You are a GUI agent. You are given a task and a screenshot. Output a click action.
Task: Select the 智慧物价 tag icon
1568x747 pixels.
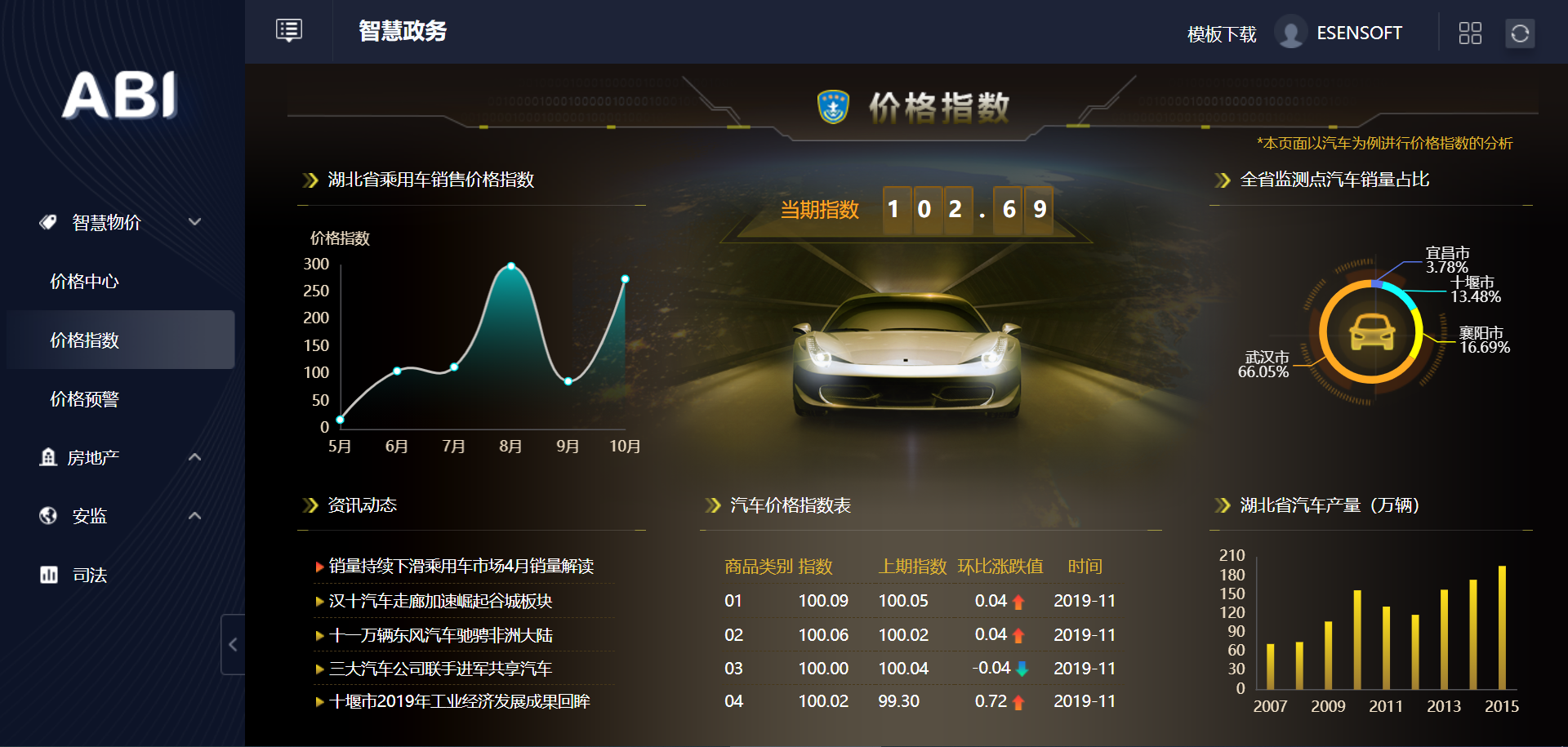pyautogui.click(x=47, y=221)
